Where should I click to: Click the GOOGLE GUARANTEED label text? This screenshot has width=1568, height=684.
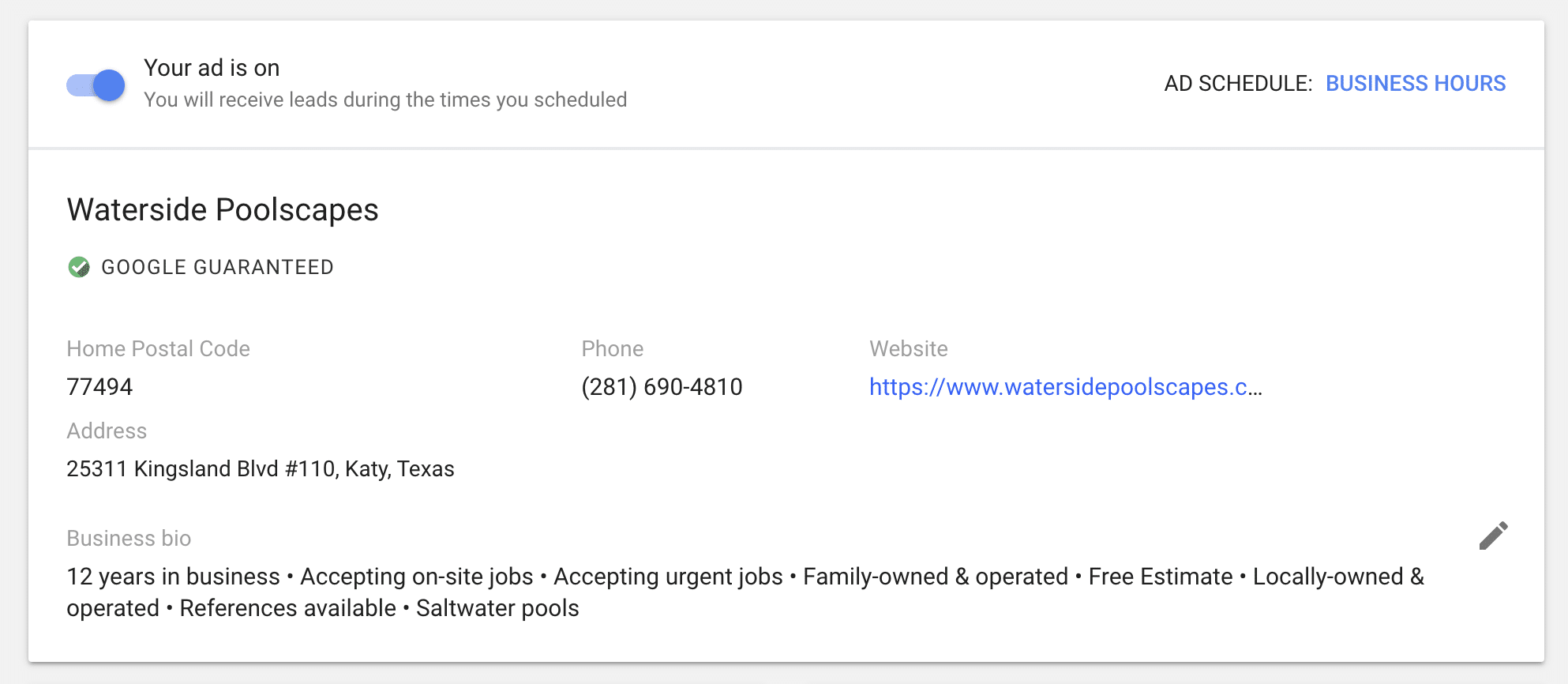(218, 267)
